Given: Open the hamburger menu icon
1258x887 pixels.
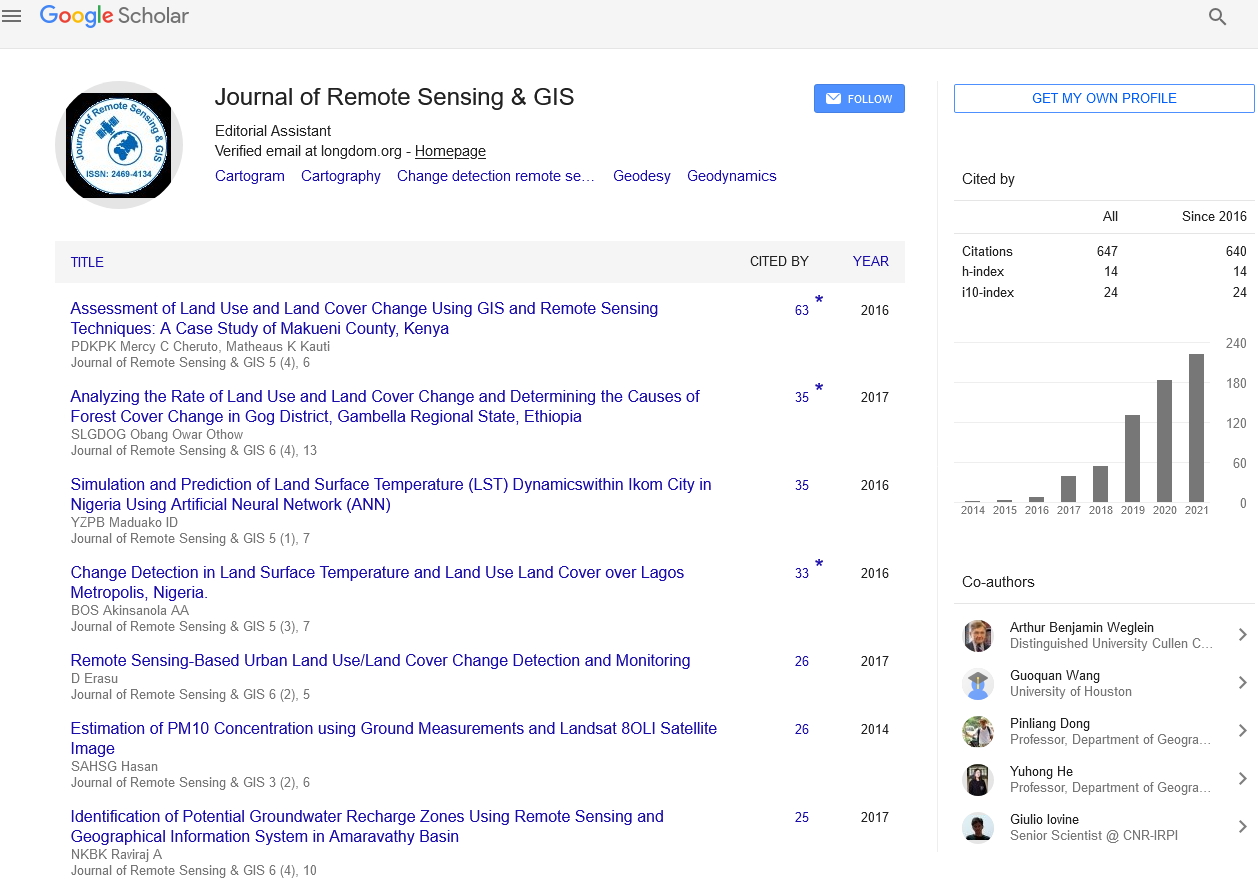Looking at the screenshot, I should click(12, 16).
